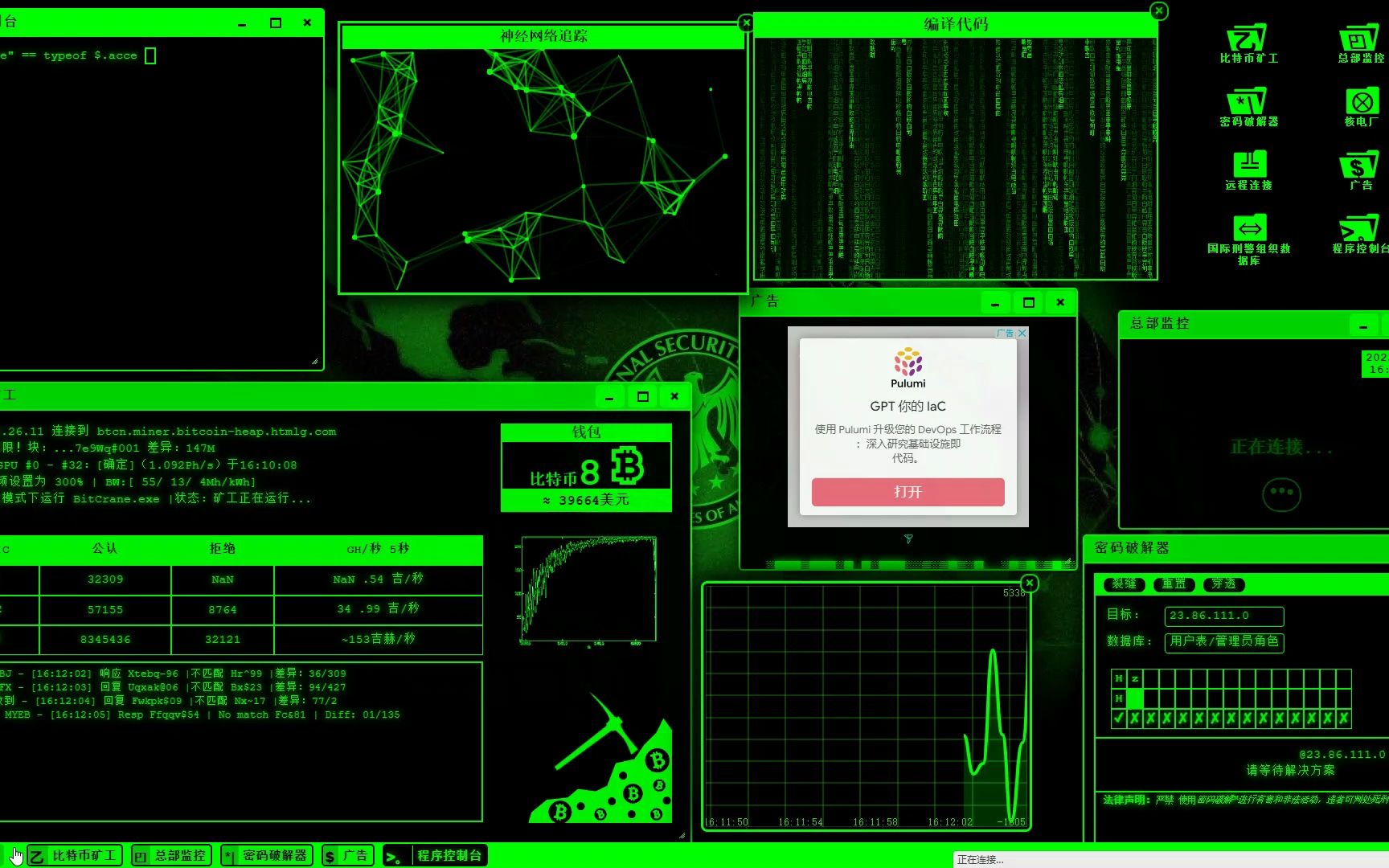Minimize the 广告 window
The width and height of the screenshot is (1389, 868).
[995, 303]
